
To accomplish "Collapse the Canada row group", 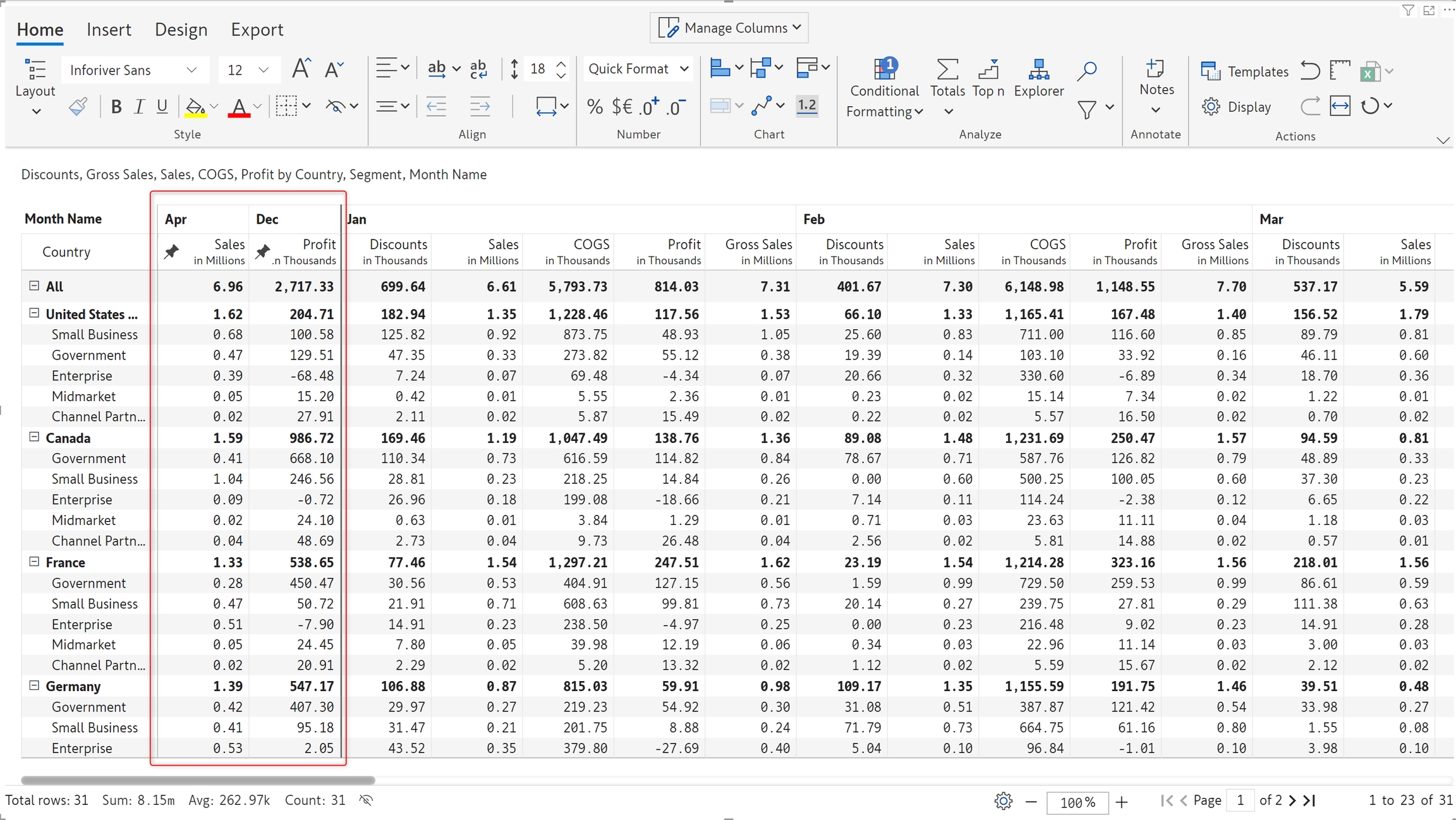I will click(x=34, y=437).
